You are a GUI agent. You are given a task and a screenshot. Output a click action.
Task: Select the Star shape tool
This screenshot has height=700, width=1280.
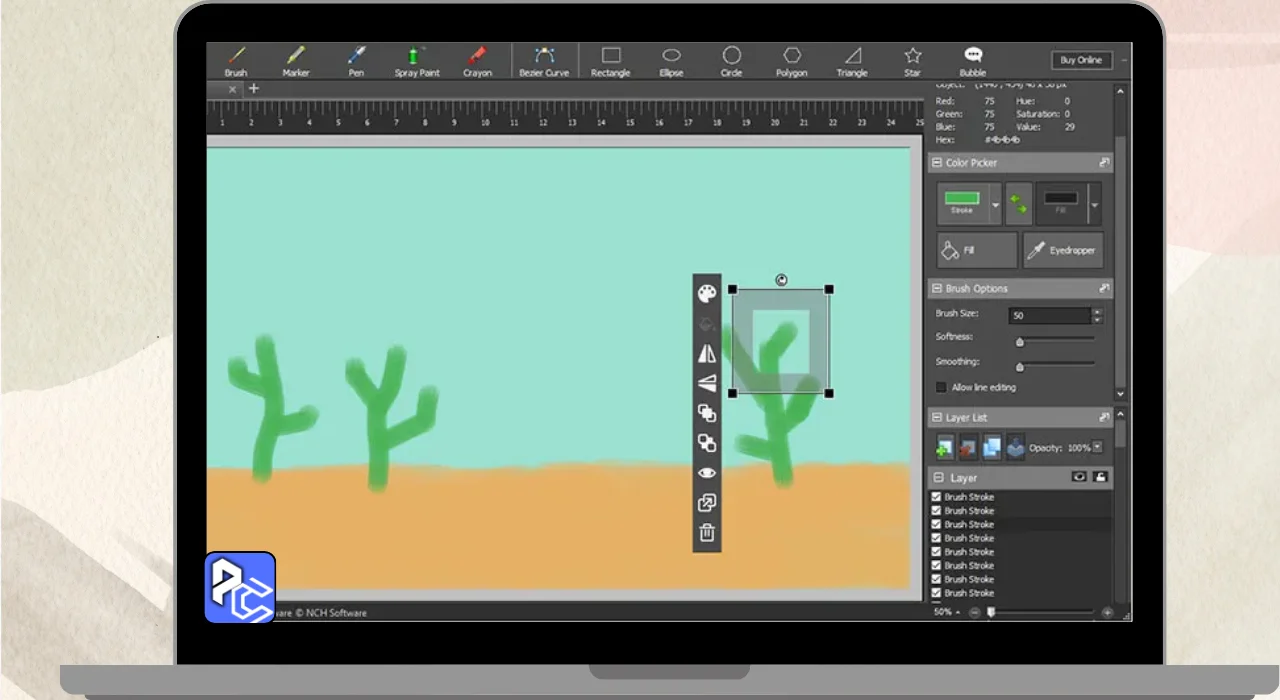click(912, 61)
